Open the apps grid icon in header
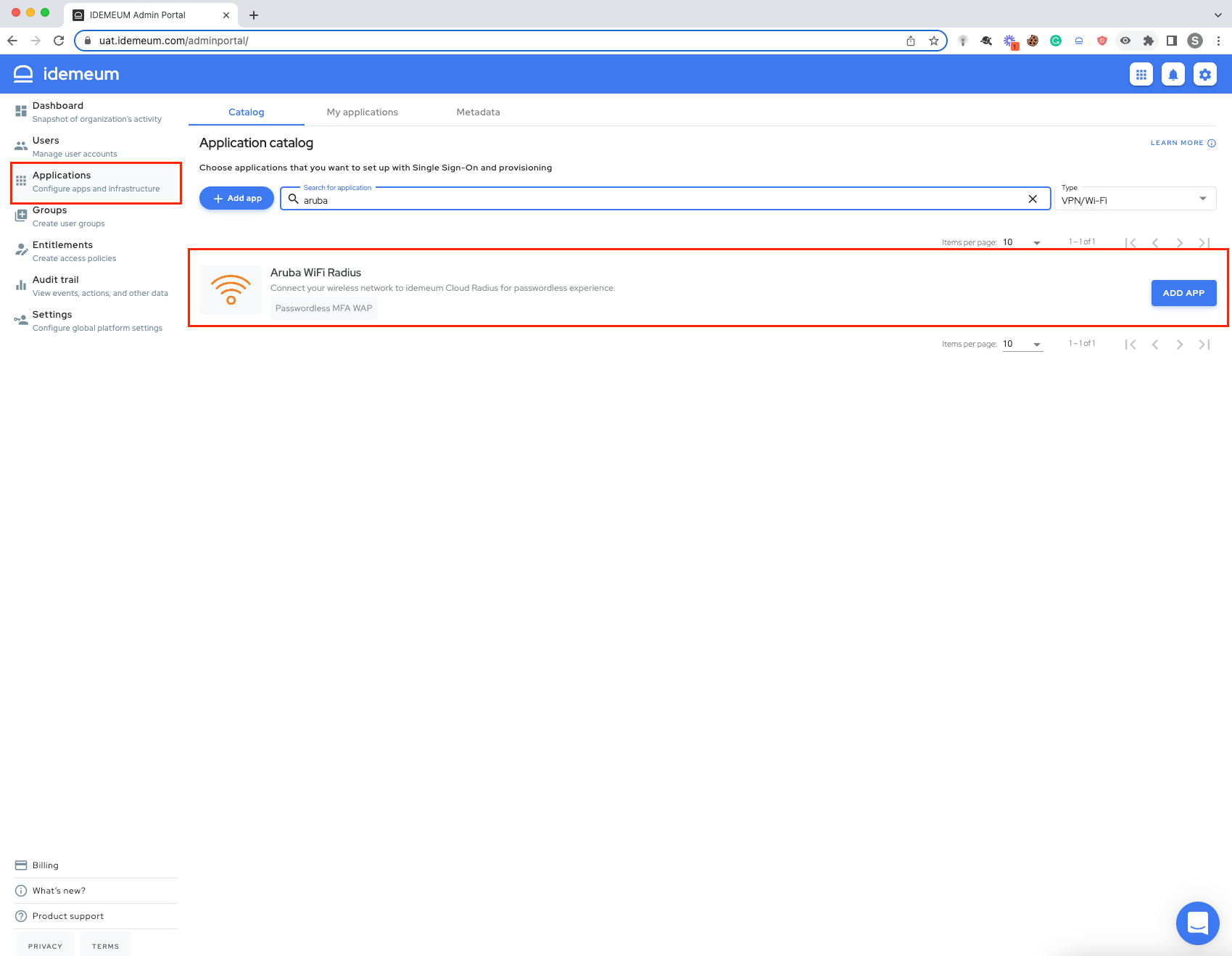Screen dimensions: 1232x956 (x=1141, y=74)
